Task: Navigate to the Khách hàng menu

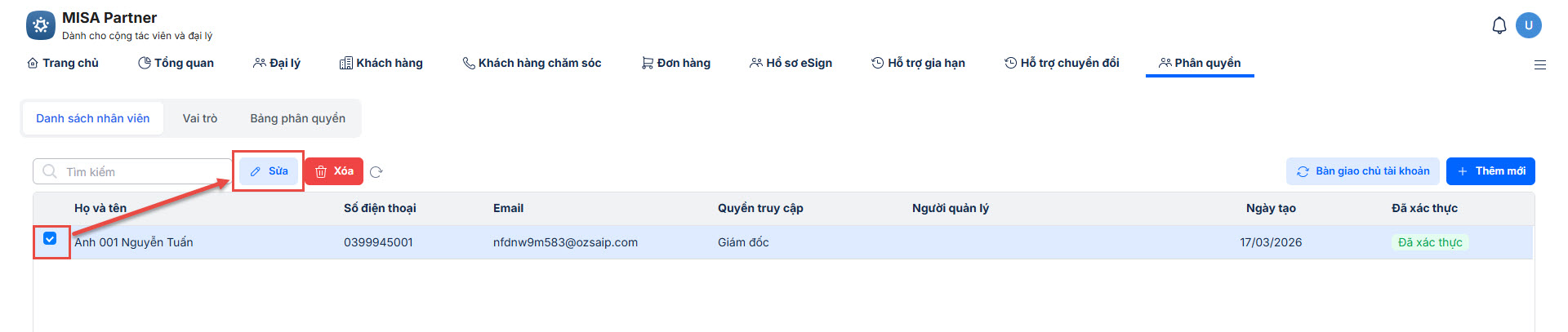Action: [381, 63]
